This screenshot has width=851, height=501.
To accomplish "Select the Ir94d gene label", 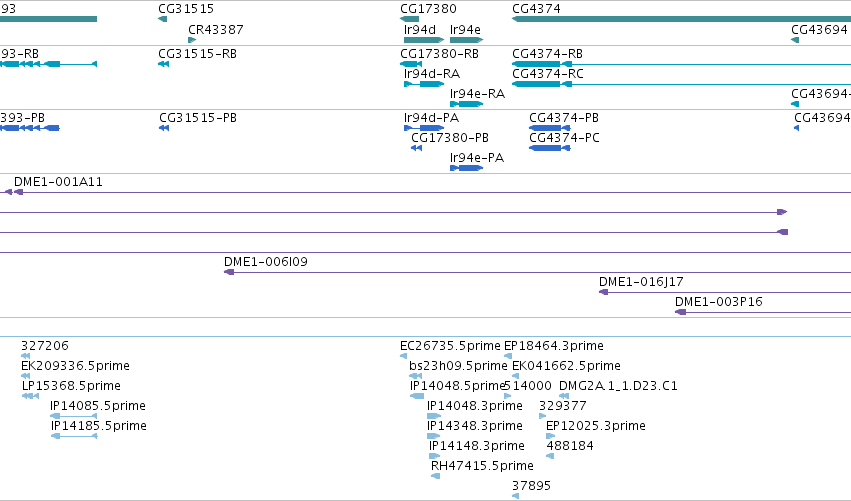I will 420,30.
